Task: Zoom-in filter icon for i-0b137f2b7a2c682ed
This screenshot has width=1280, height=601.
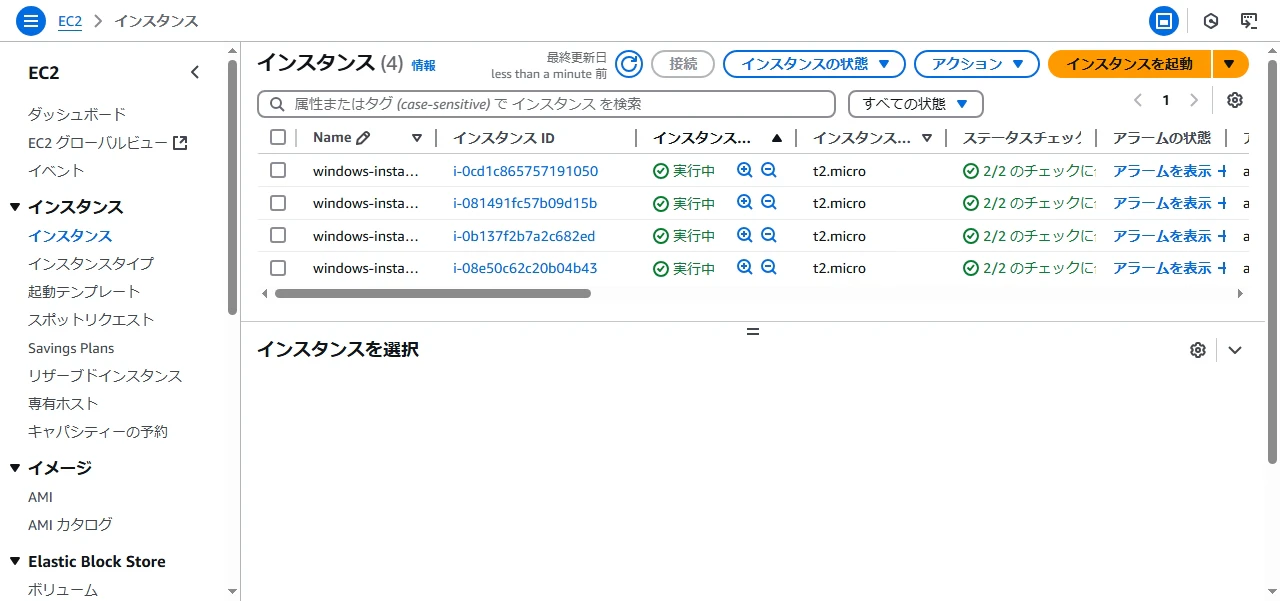Action: click(744, 236)
